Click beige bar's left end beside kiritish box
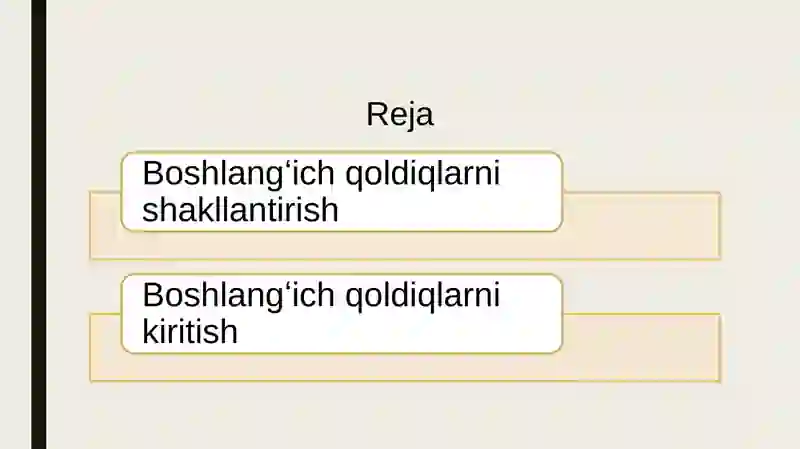Screen dimensions: 800x449 pos(105,347)
